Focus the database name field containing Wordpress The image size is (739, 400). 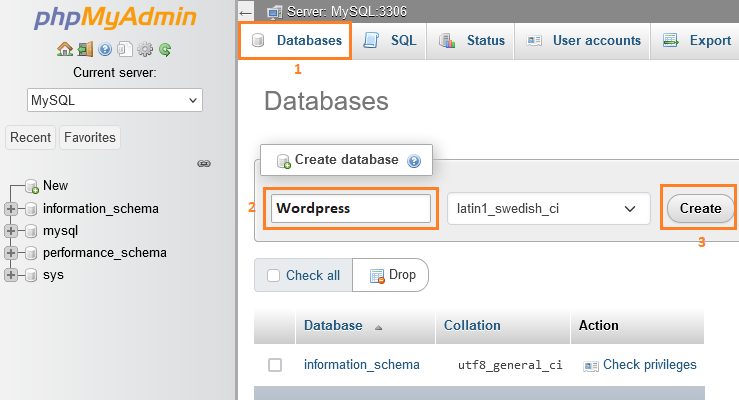coord(351,208)
